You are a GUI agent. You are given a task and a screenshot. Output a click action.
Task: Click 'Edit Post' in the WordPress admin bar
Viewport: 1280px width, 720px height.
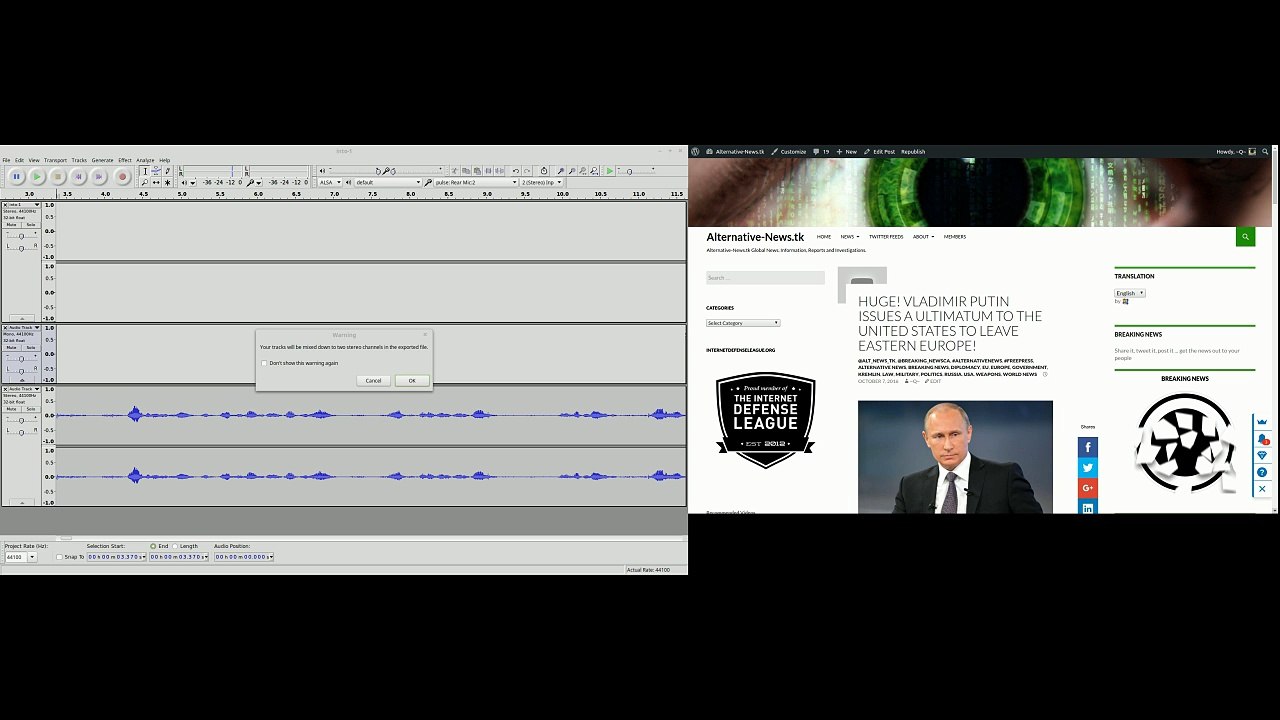(880, 152)
